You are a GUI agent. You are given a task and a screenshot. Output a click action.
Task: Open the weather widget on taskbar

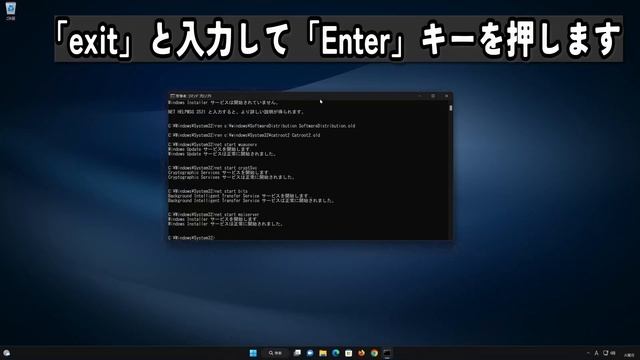pyautogui.click(x=7, y=353)
